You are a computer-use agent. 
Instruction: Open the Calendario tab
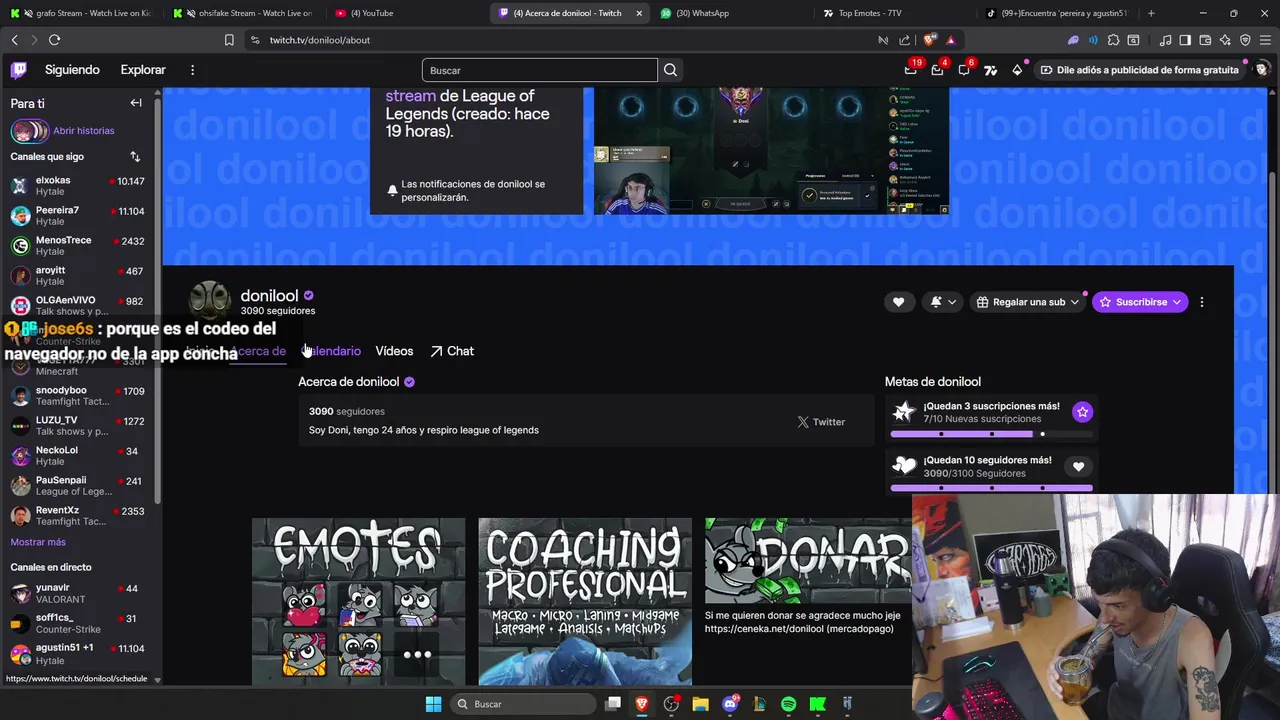[x=331, y=351]
